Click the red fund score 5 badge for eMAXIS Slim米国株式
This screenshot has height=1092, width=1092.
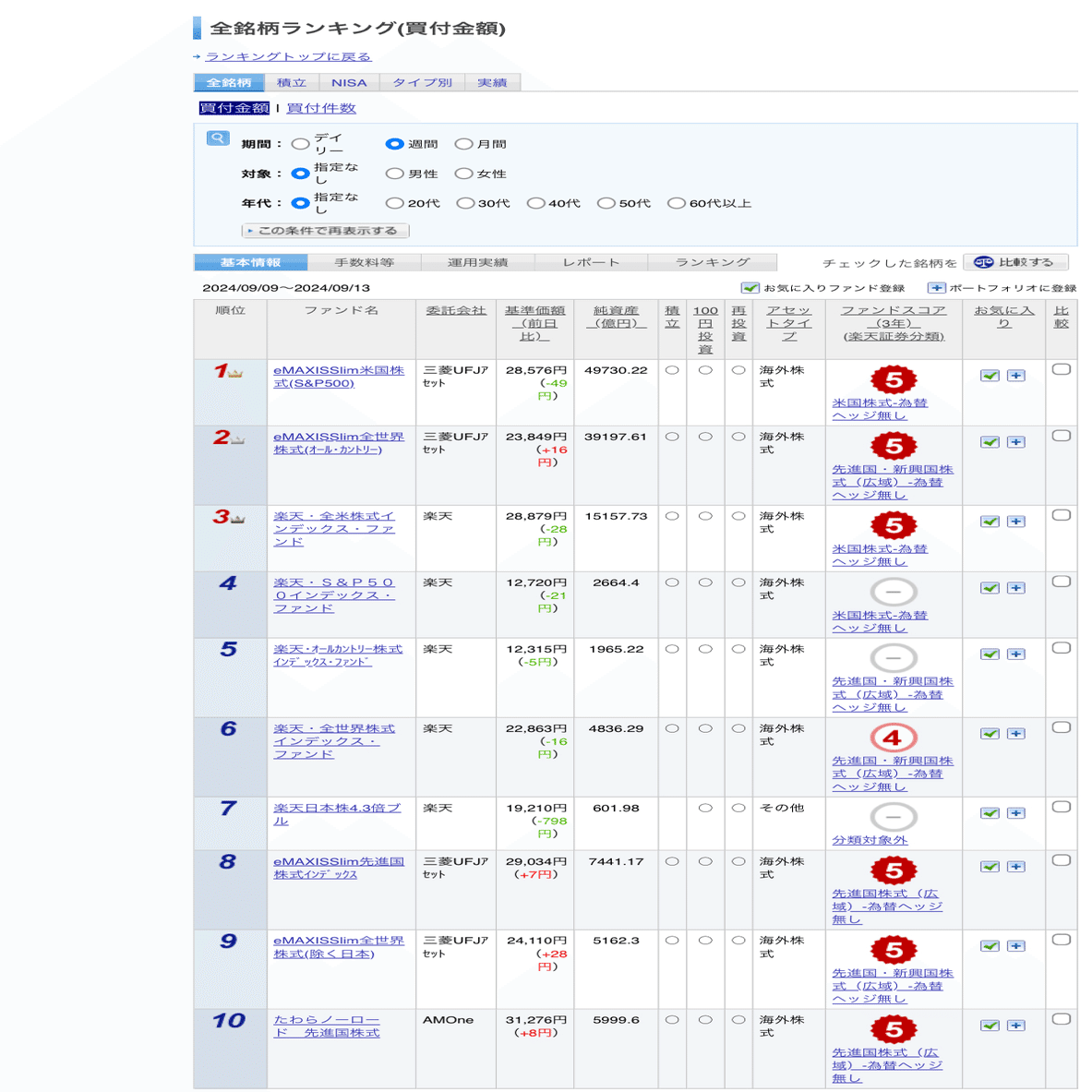click(x=894, y=379)
